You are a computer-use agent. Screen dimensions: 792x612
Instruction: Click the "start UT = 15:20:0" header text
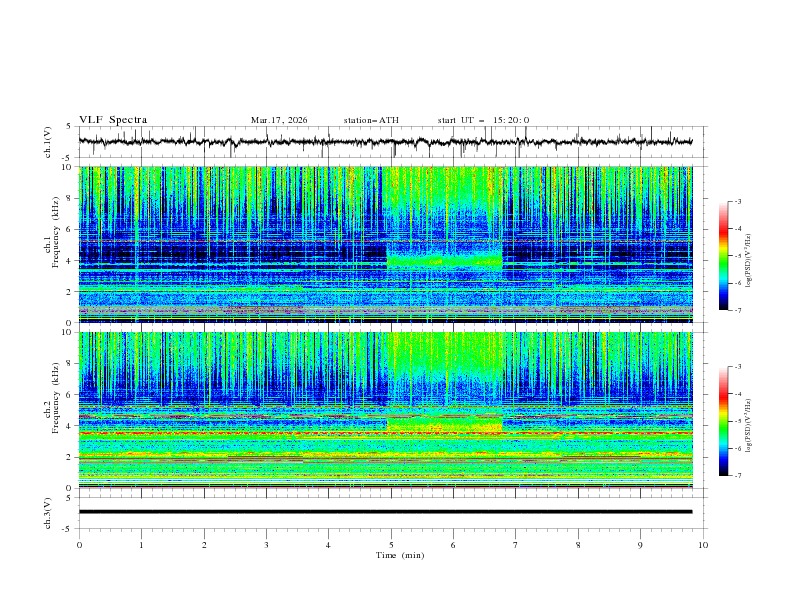[483, 120]
